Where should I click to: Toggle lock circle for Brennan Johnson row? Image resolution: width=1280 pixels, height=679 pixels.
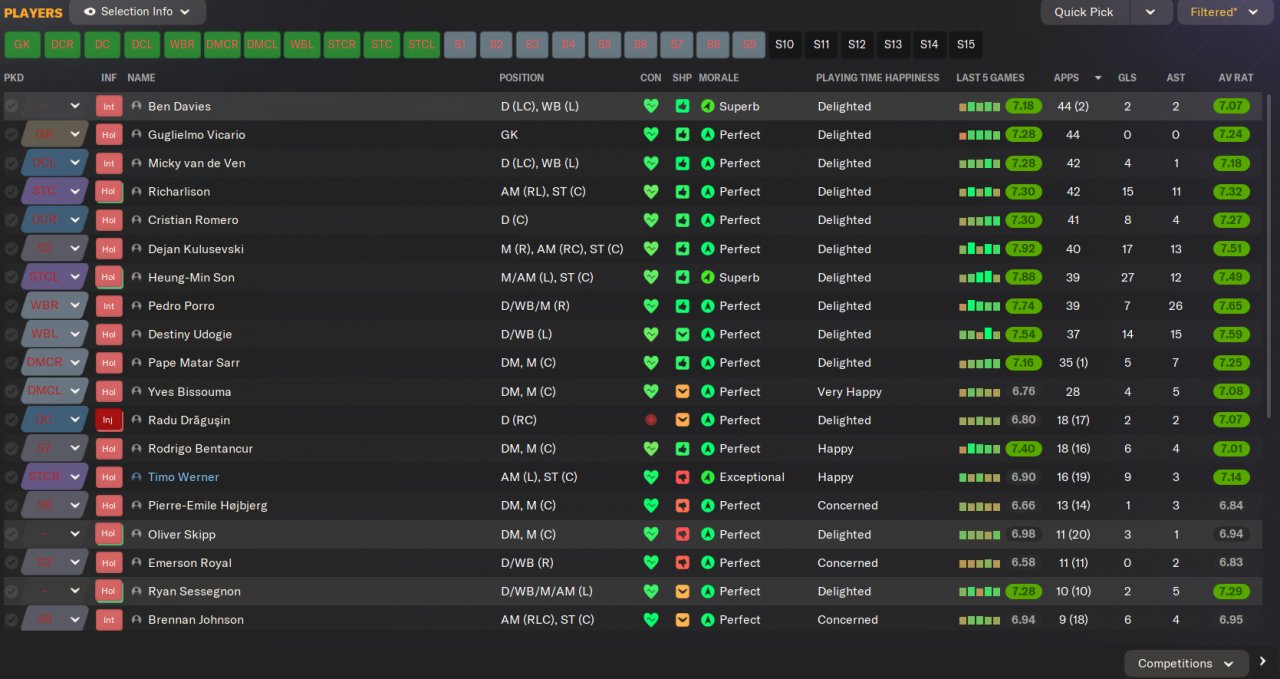click(11, 620)
